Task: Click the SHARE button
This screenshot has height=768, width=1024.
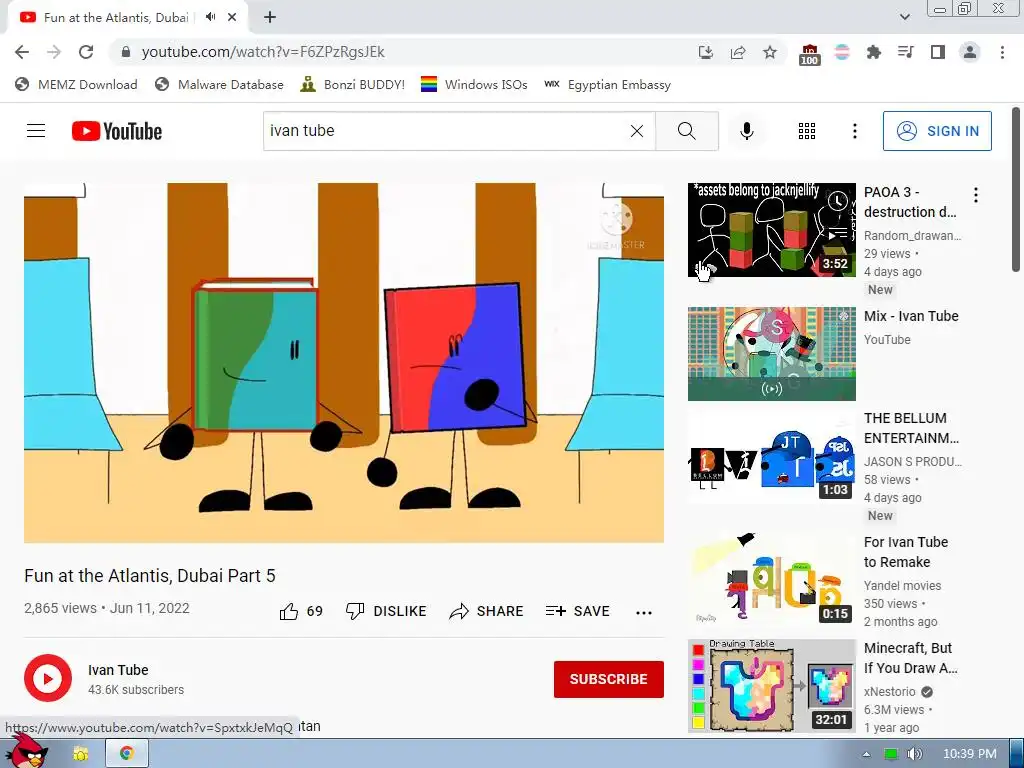Action: click(487, 611)
